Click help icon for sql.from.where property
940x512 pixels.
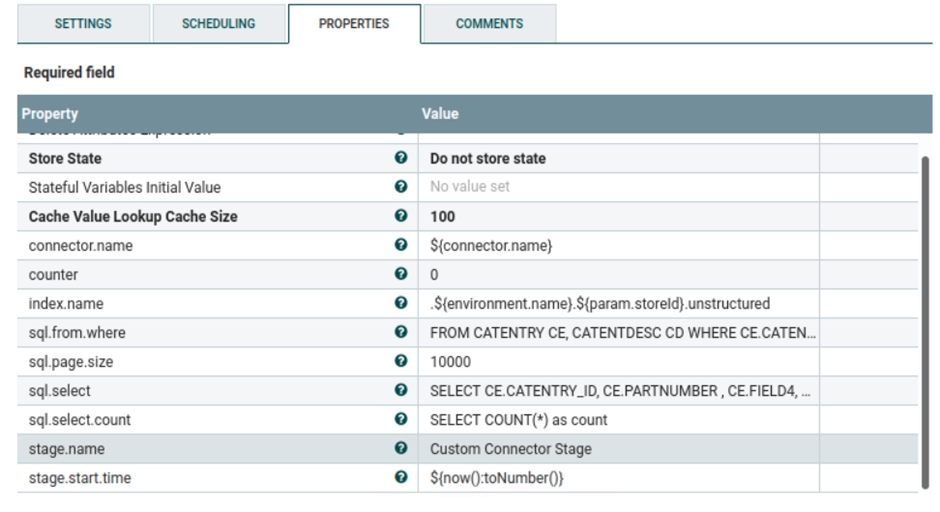click(x=401, y=332)
